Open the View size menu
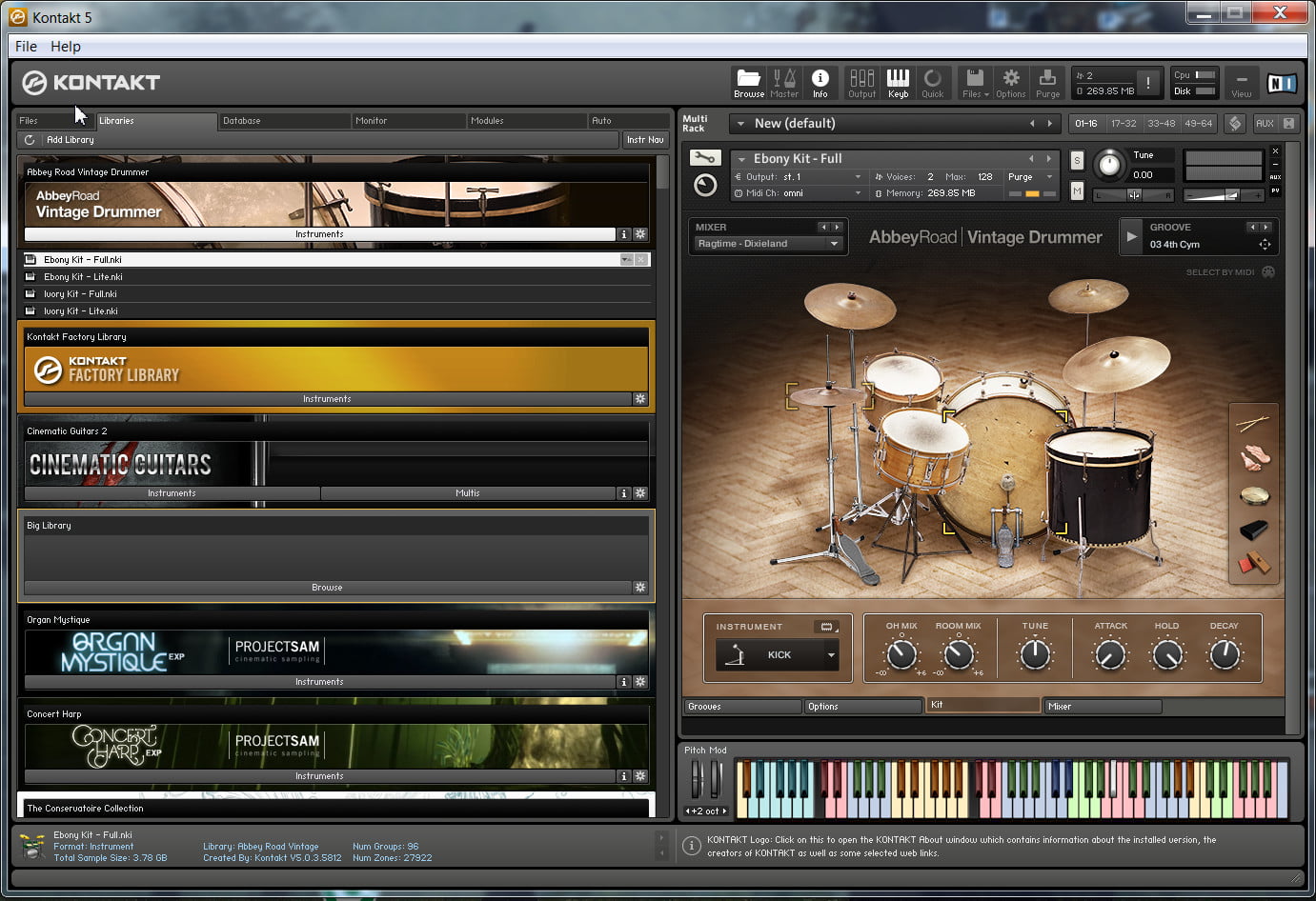 1241,83
